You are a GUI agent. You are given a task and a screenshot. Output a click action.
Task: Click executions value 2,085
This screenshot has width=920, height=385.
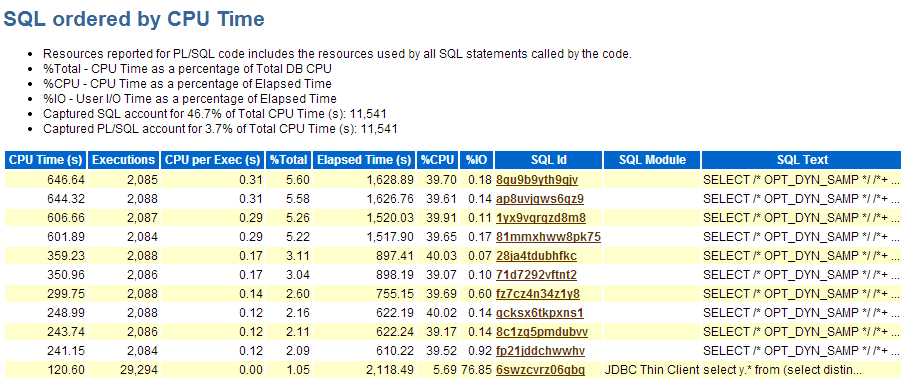143,180
